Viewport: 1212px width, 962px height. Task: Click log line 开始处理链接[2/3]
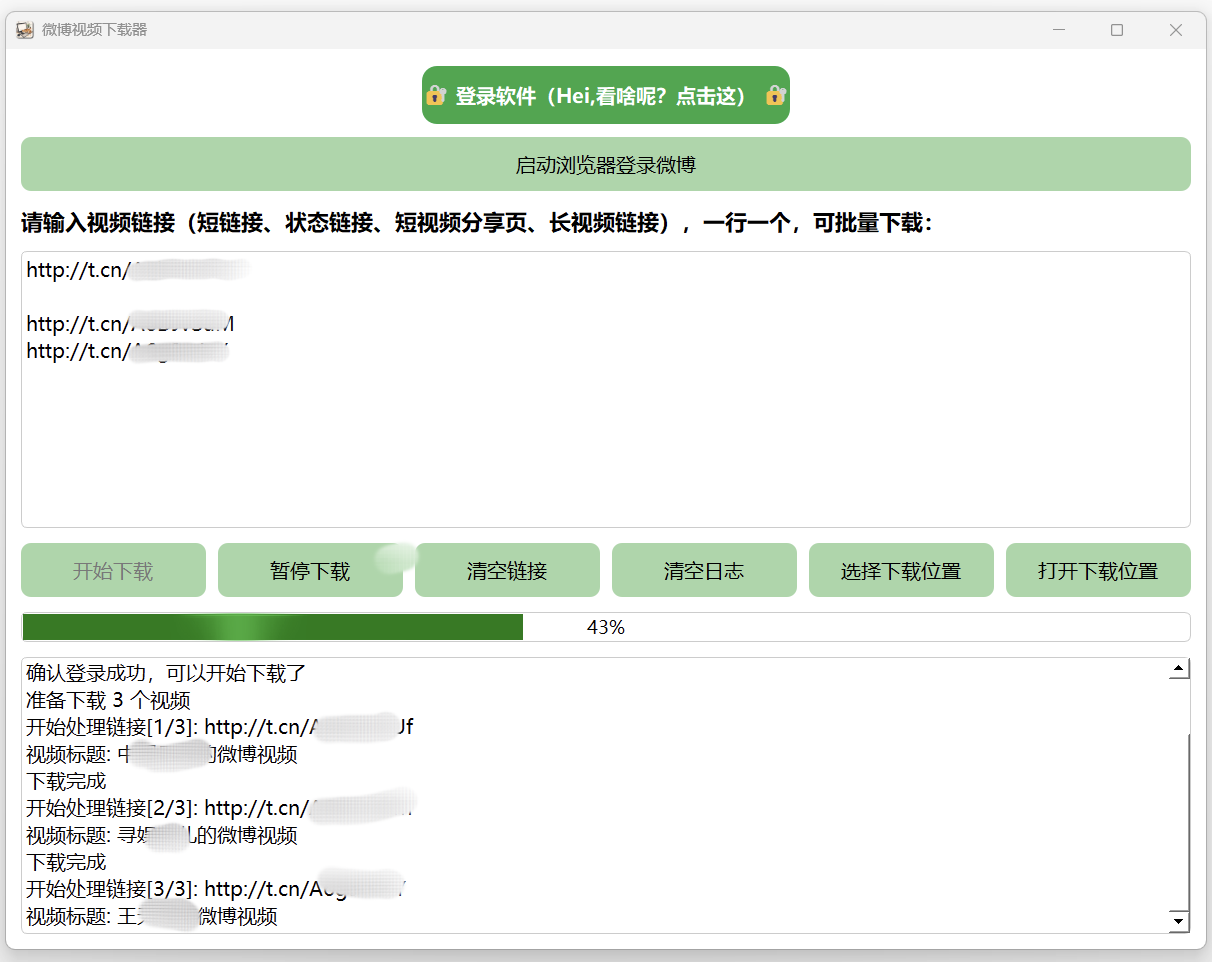pyautogui.click(x=220, y=808)
